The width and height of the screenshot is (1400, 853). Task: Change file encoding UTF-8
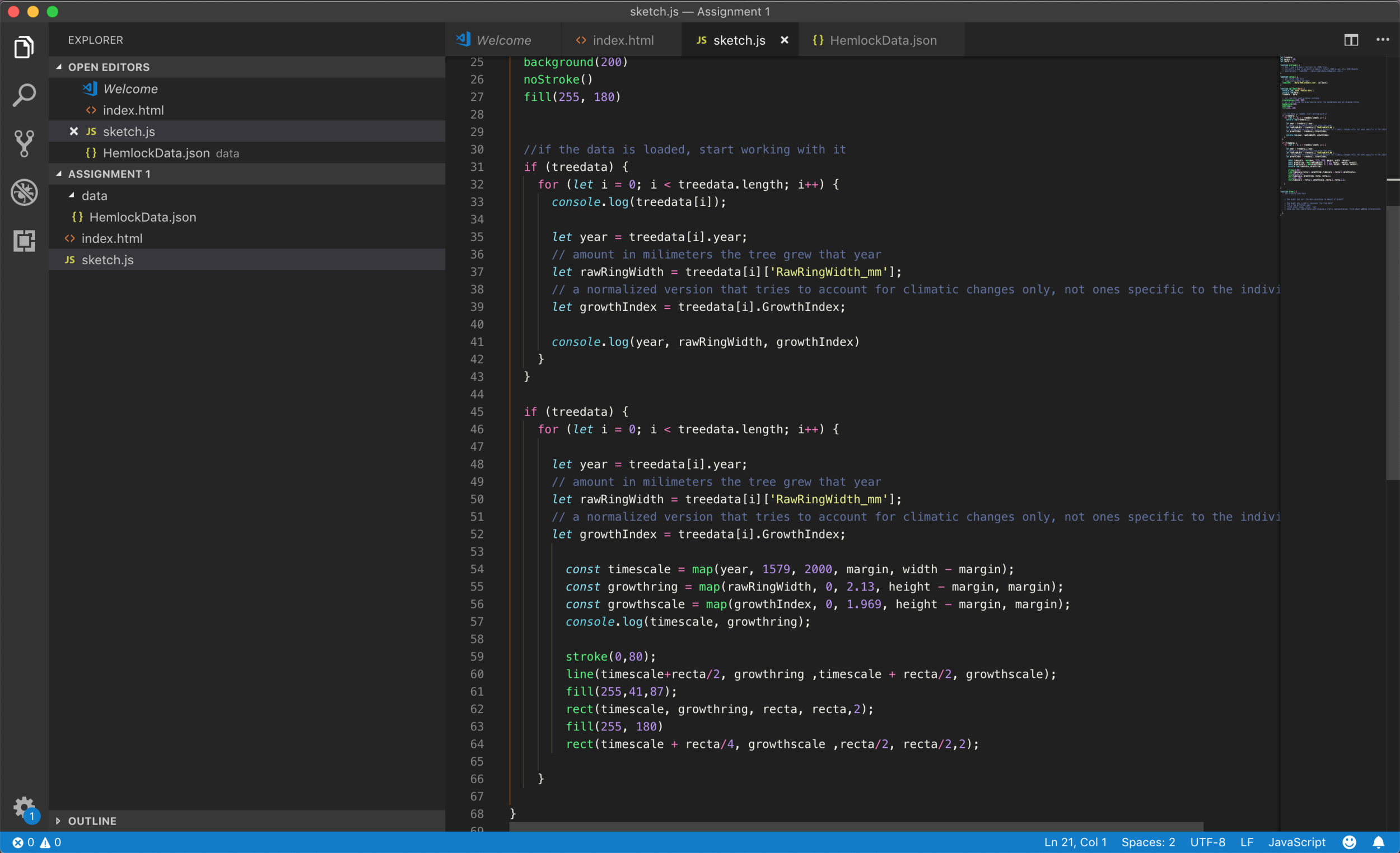coord(1207,842)
